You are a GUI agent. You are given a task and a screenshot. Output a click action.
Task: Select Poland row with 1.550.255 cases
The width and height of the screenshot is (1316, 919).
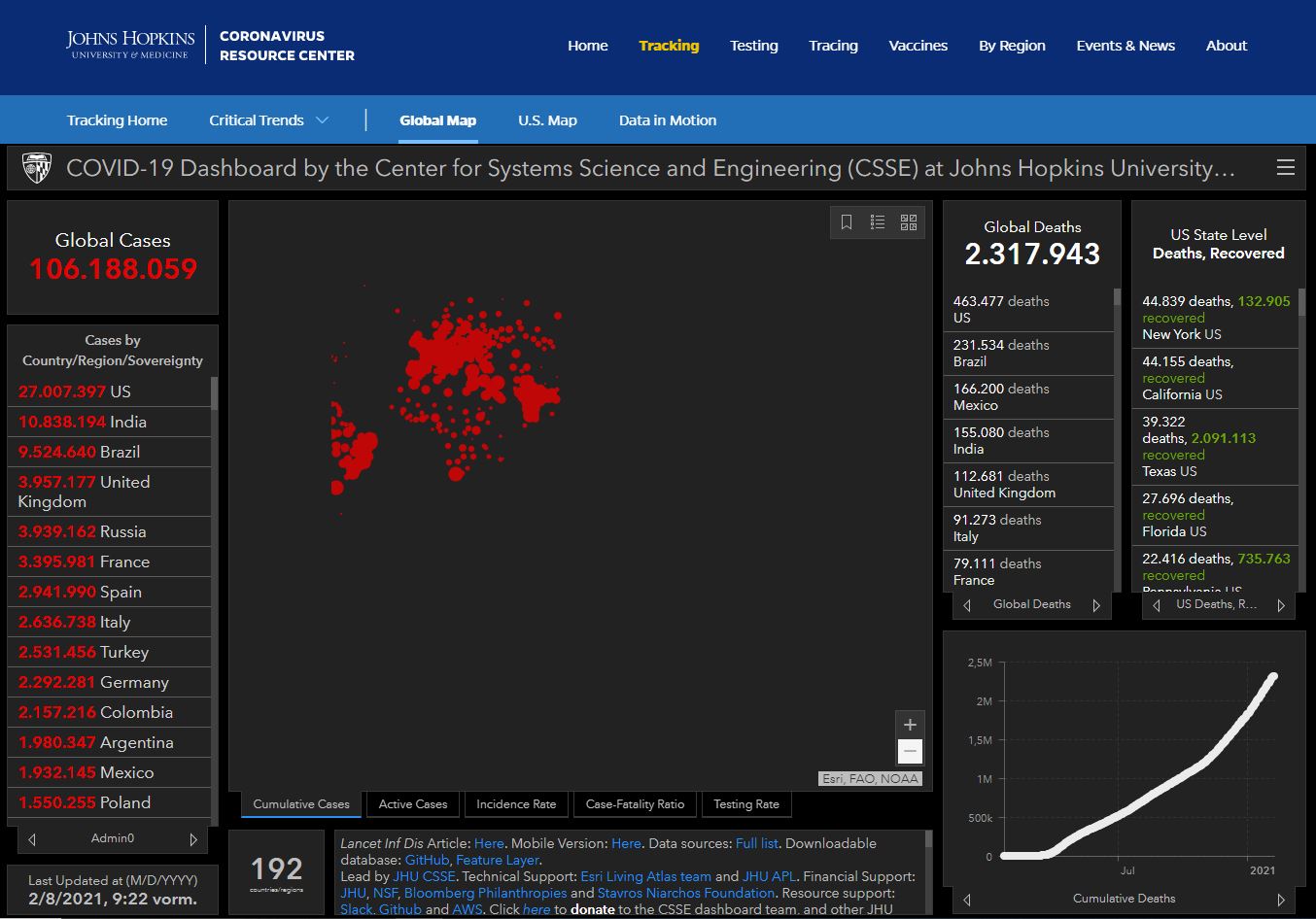point(109,802)
